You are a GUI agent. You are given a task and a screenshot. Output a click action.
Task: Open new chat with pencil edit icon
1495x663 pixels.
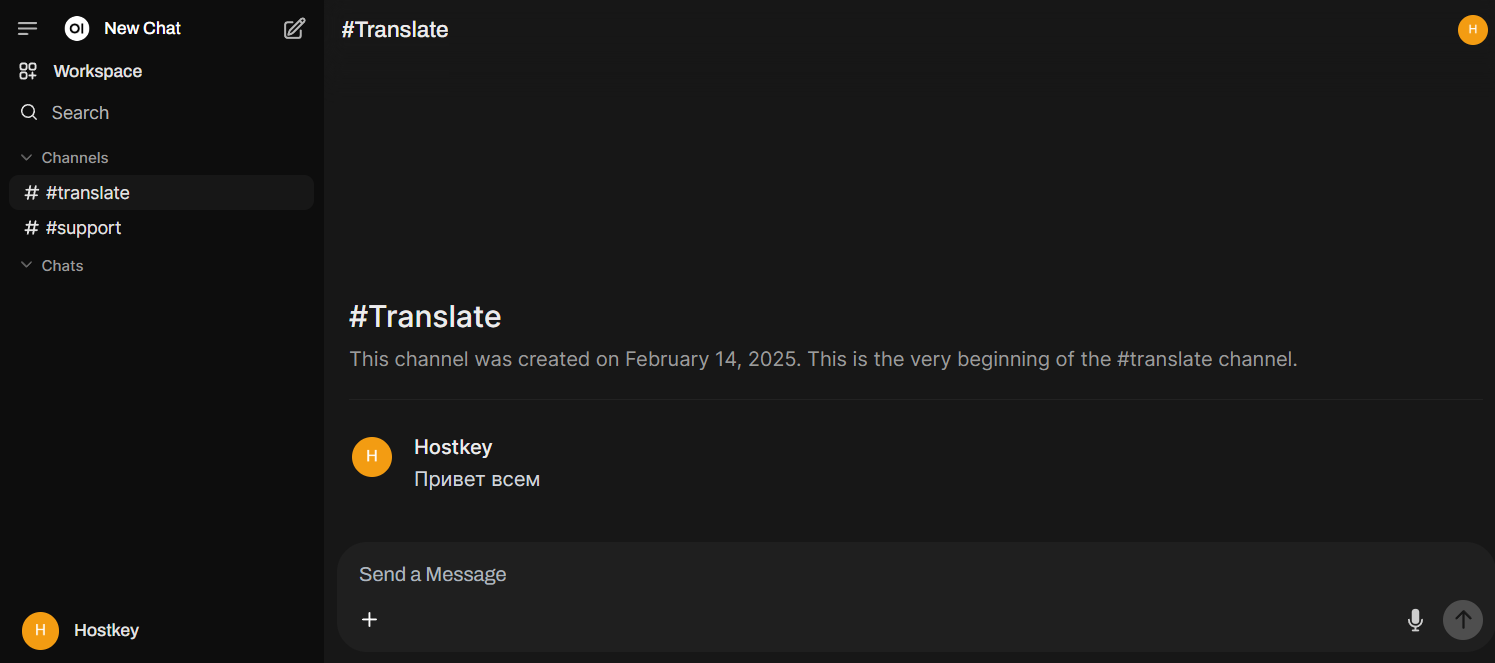(294, 29)
